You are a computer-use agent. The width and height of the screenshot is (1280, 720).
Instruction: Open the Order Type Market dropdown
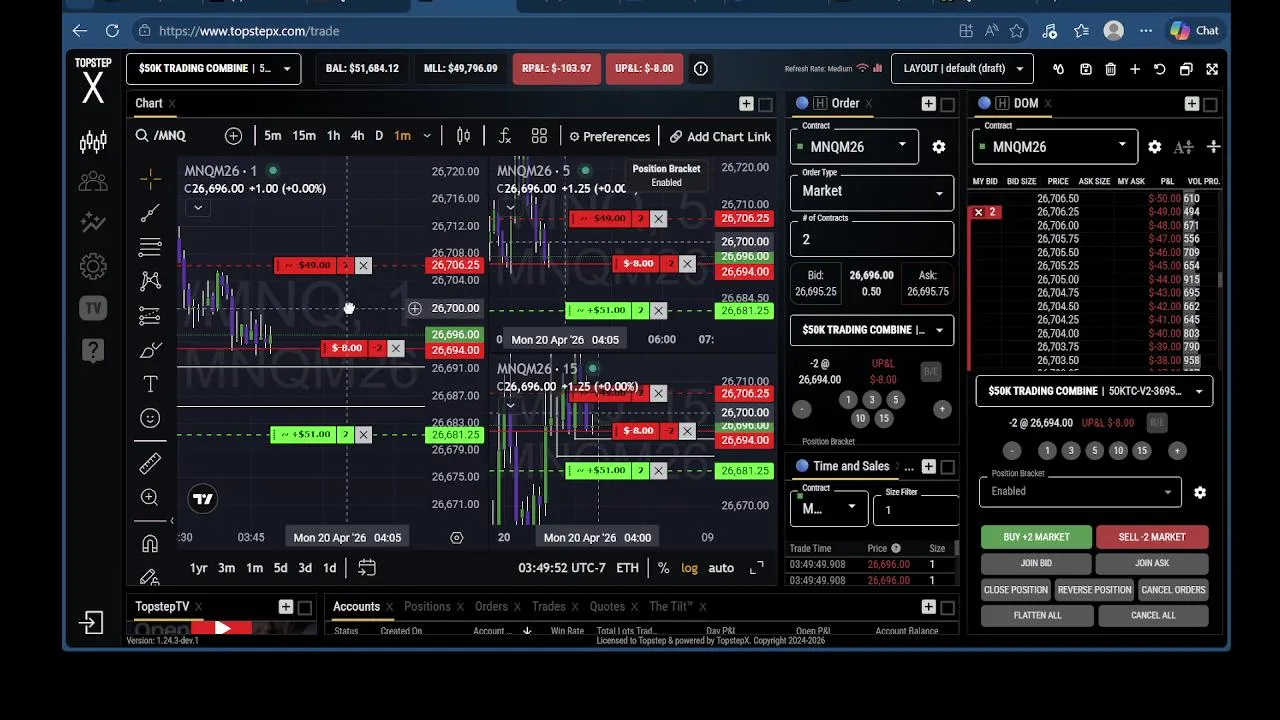coord(872,191)
